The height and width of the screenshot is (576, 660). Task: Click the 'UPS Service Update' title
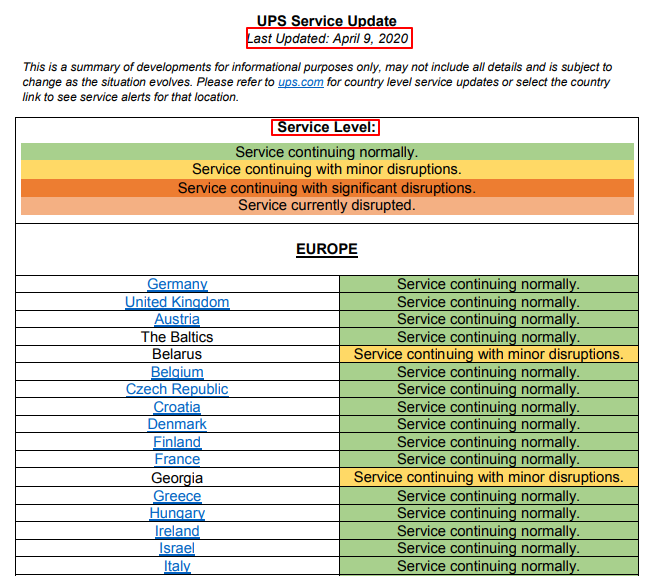click(x=327, y=21)
